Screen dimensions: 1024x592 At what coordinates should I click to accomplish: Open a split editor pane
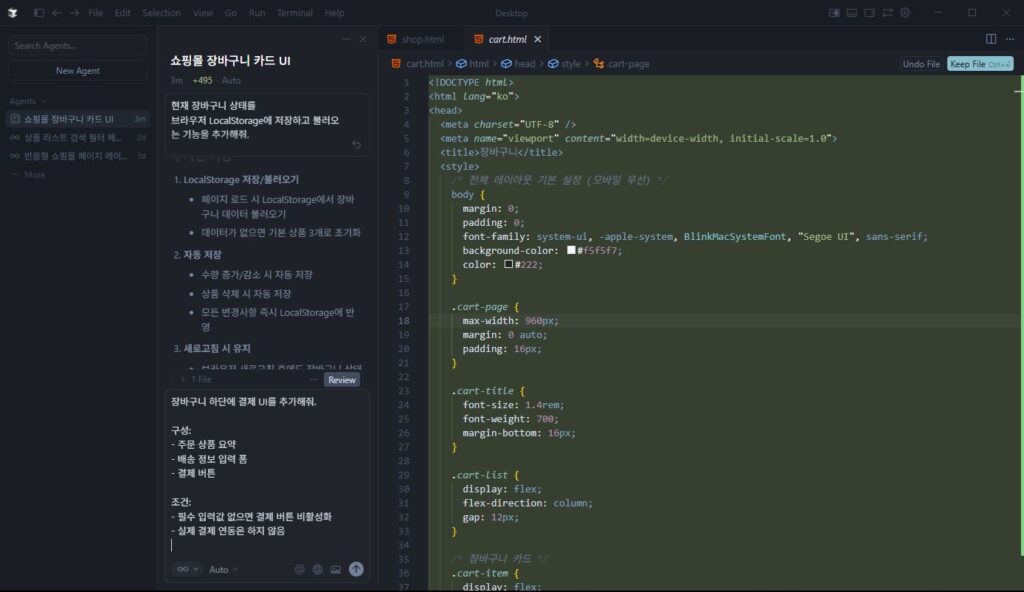pos(991,39)
